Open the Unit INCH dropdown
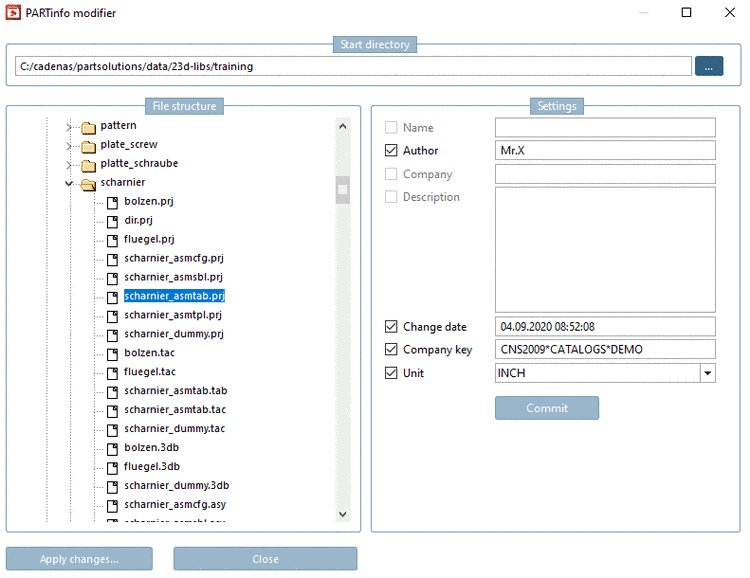This screenshot has height=578, width=750. 708,373
